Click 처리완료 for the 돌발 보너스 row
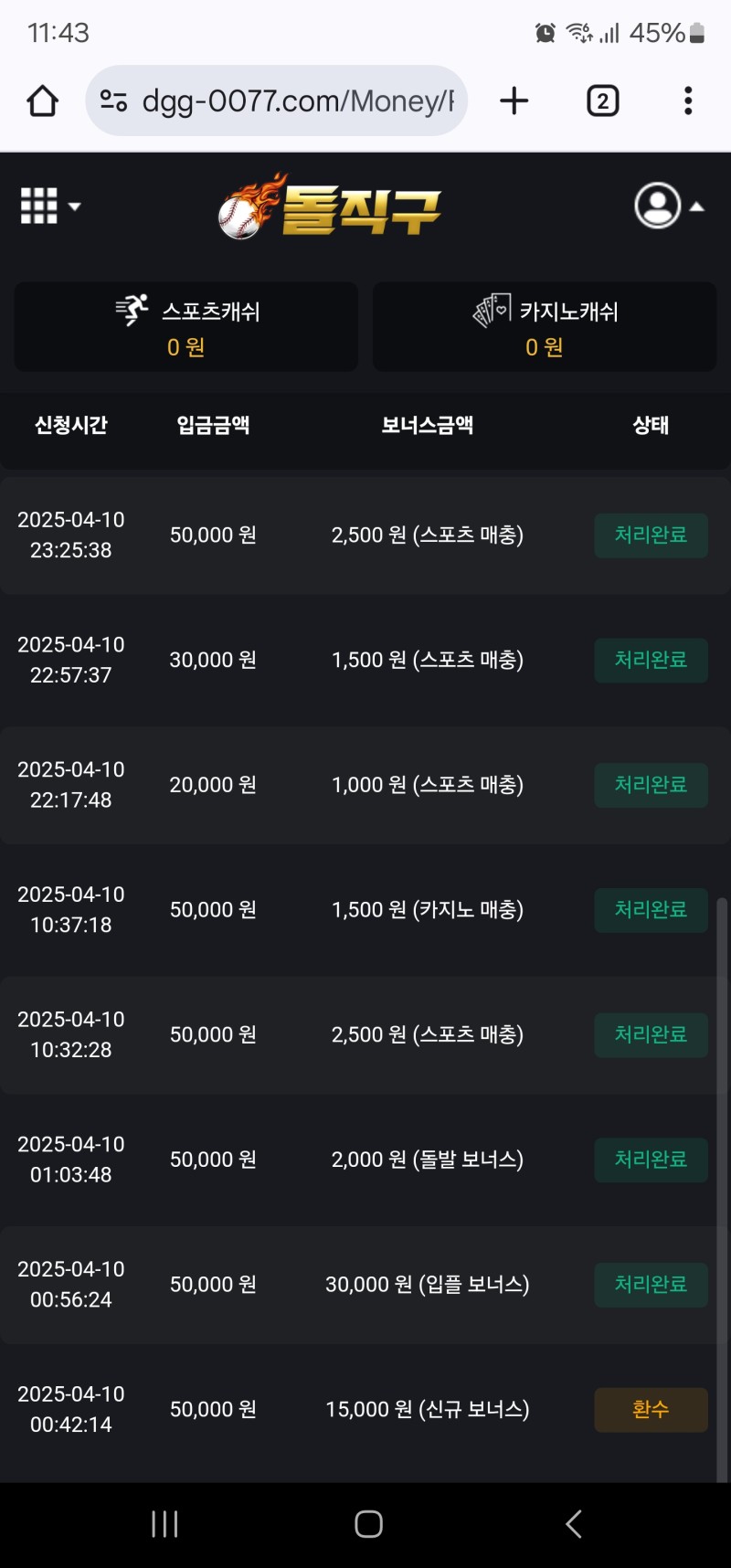The image size is (731, 1568). [651, 1160]
